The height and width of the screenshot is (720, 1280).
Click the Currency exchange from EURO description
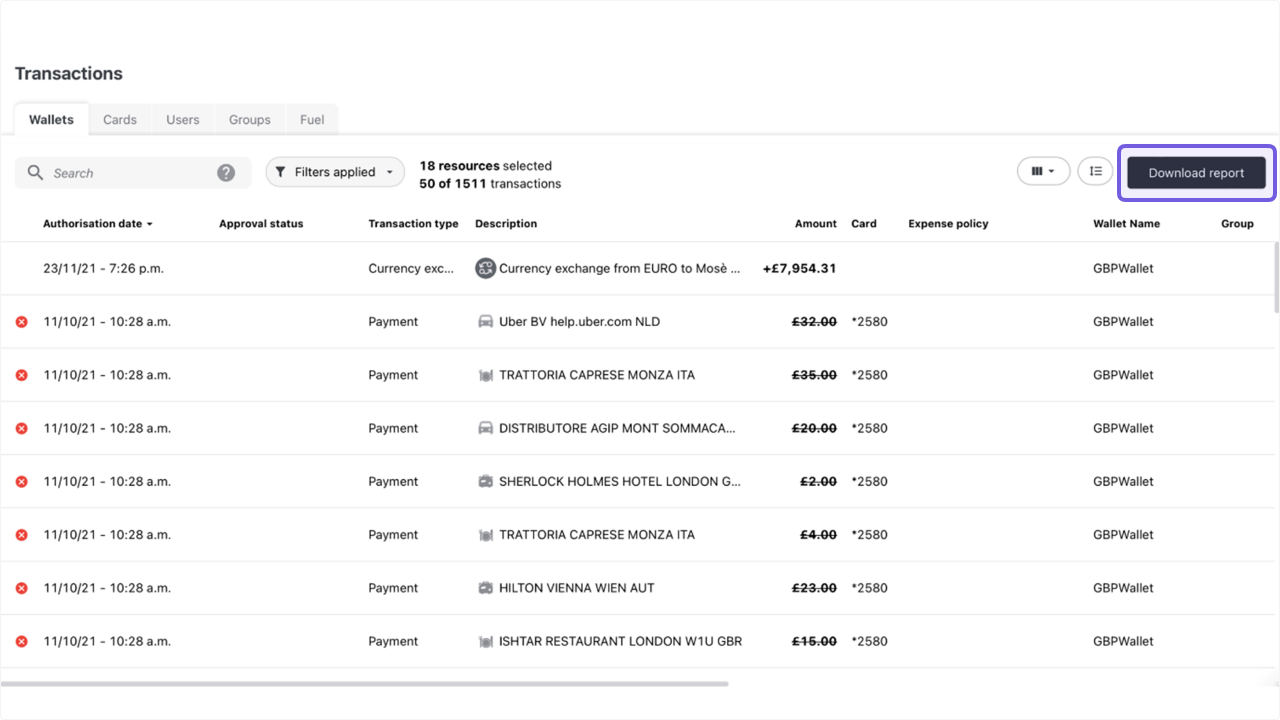620,268
